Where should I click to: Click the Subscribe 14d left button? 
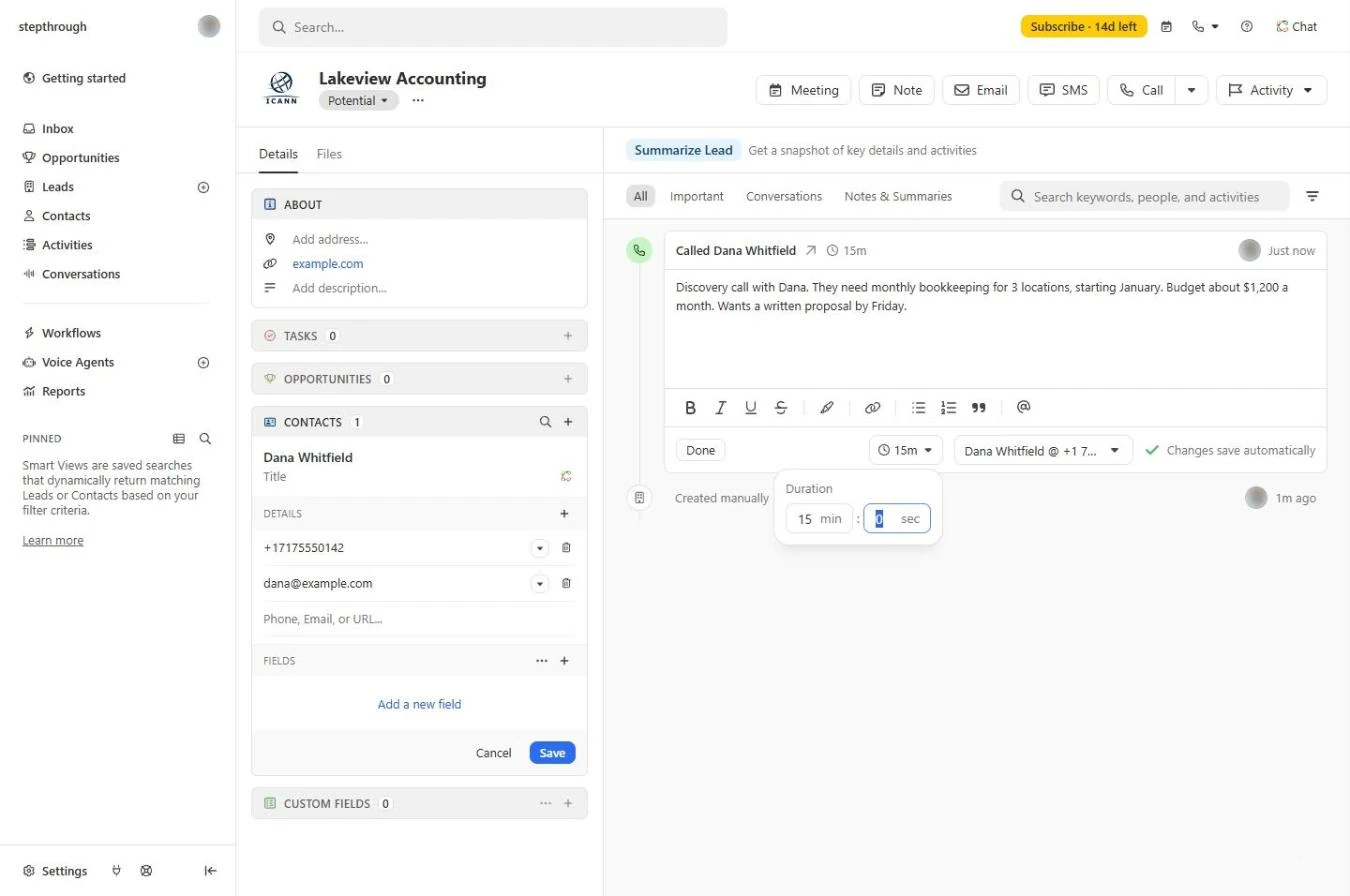pos(1084,27)
